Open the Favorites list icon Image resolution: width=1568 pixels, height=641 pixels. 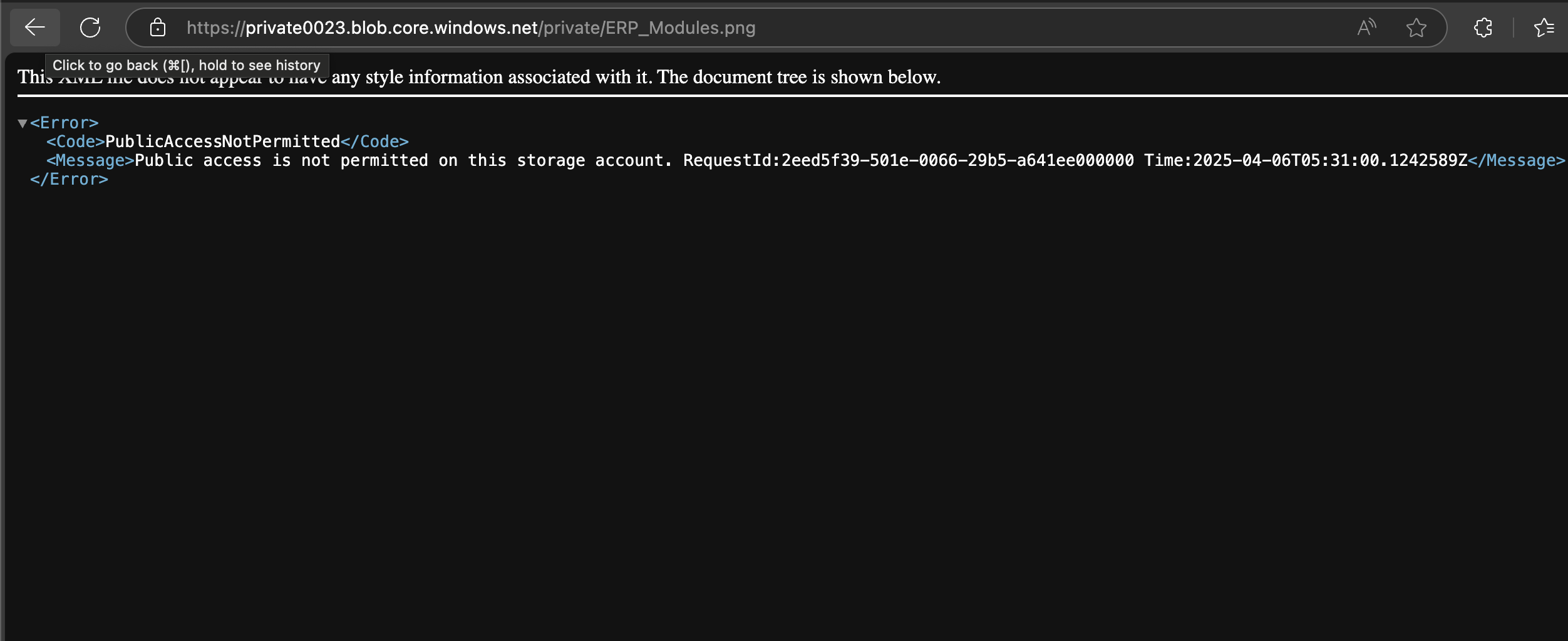[1544, 28]
